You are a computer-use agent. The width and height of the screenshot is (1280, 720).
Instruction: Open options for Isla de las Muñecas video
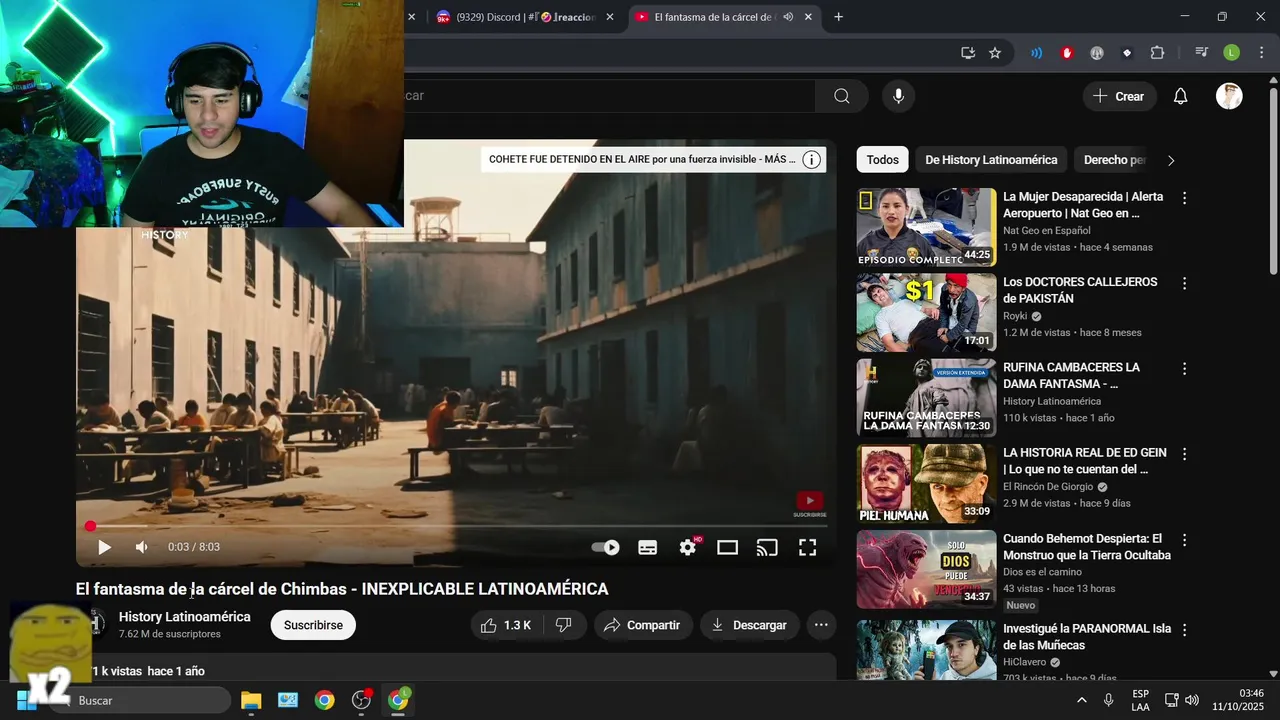tap(1184, 630)
